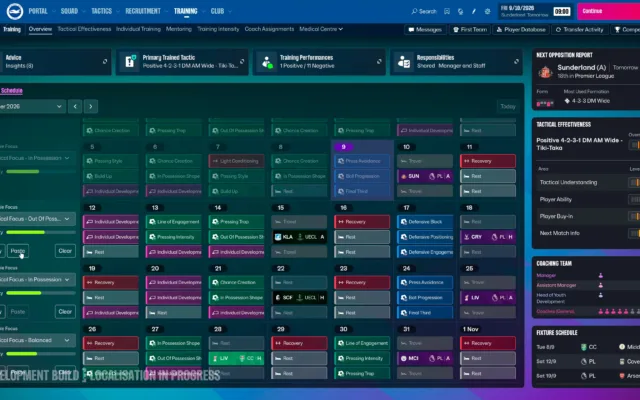Click the pencil edit icon in top bar

[x=474, y=11]
